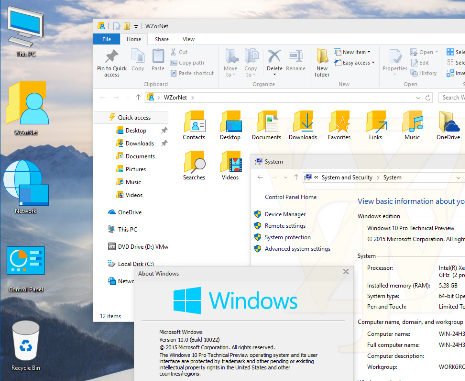The image size is (465, 381).
Task: Select the Searches folder icon
Action: (x=194, y=165)
